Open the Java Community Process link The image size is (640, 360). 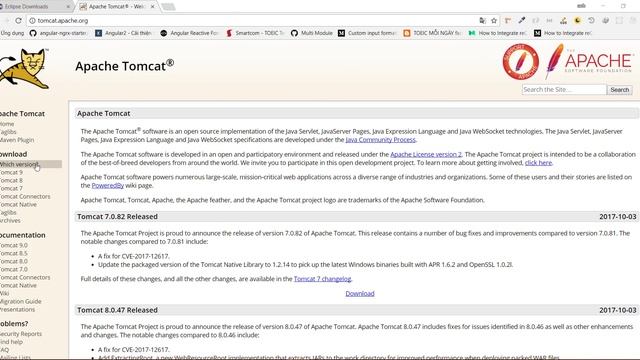point(380,140)
